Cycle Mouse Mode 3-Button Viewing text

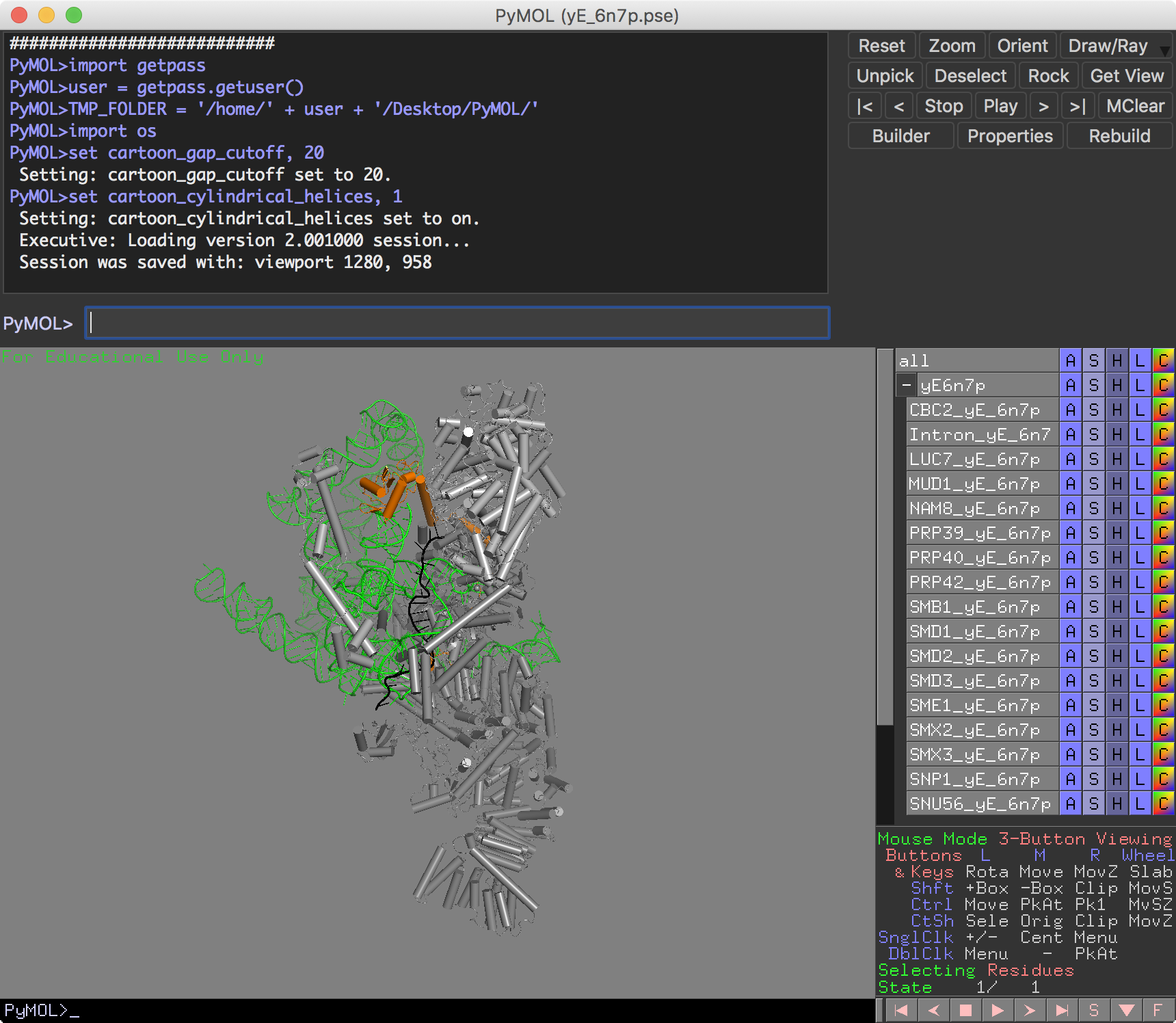point(1025,839)
